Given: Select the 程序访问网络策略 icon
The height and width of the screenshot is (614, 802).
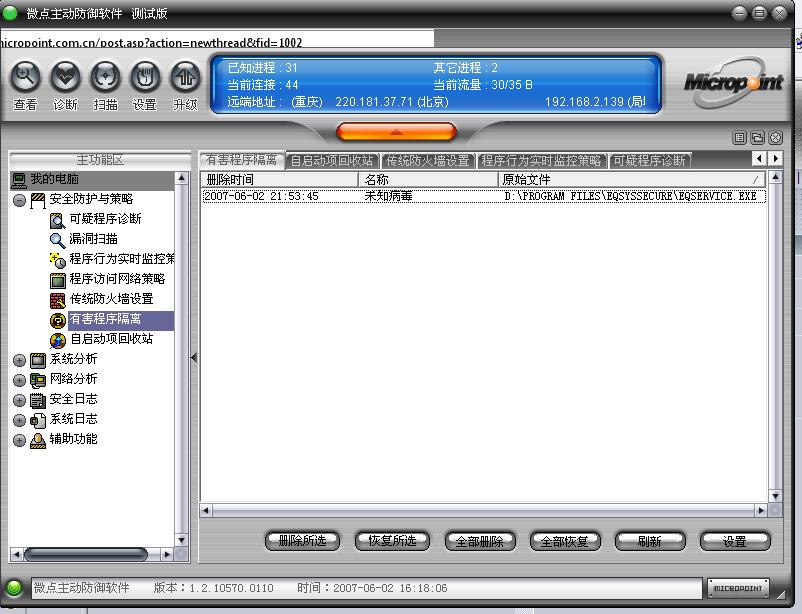Looking at the screenshot, I should 58,280.
